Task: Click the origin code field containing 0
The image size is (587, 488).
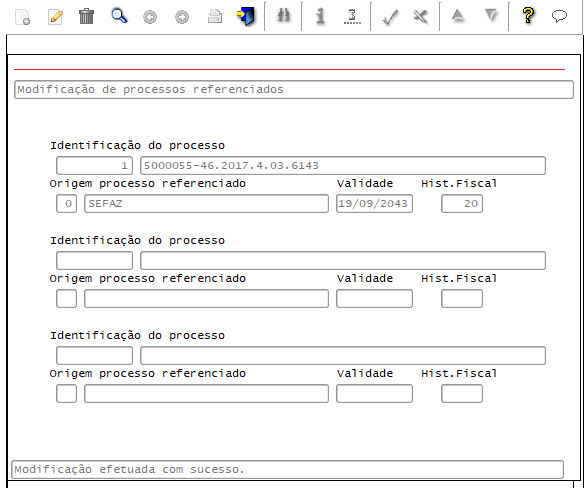Action: (x=67, y=204)
